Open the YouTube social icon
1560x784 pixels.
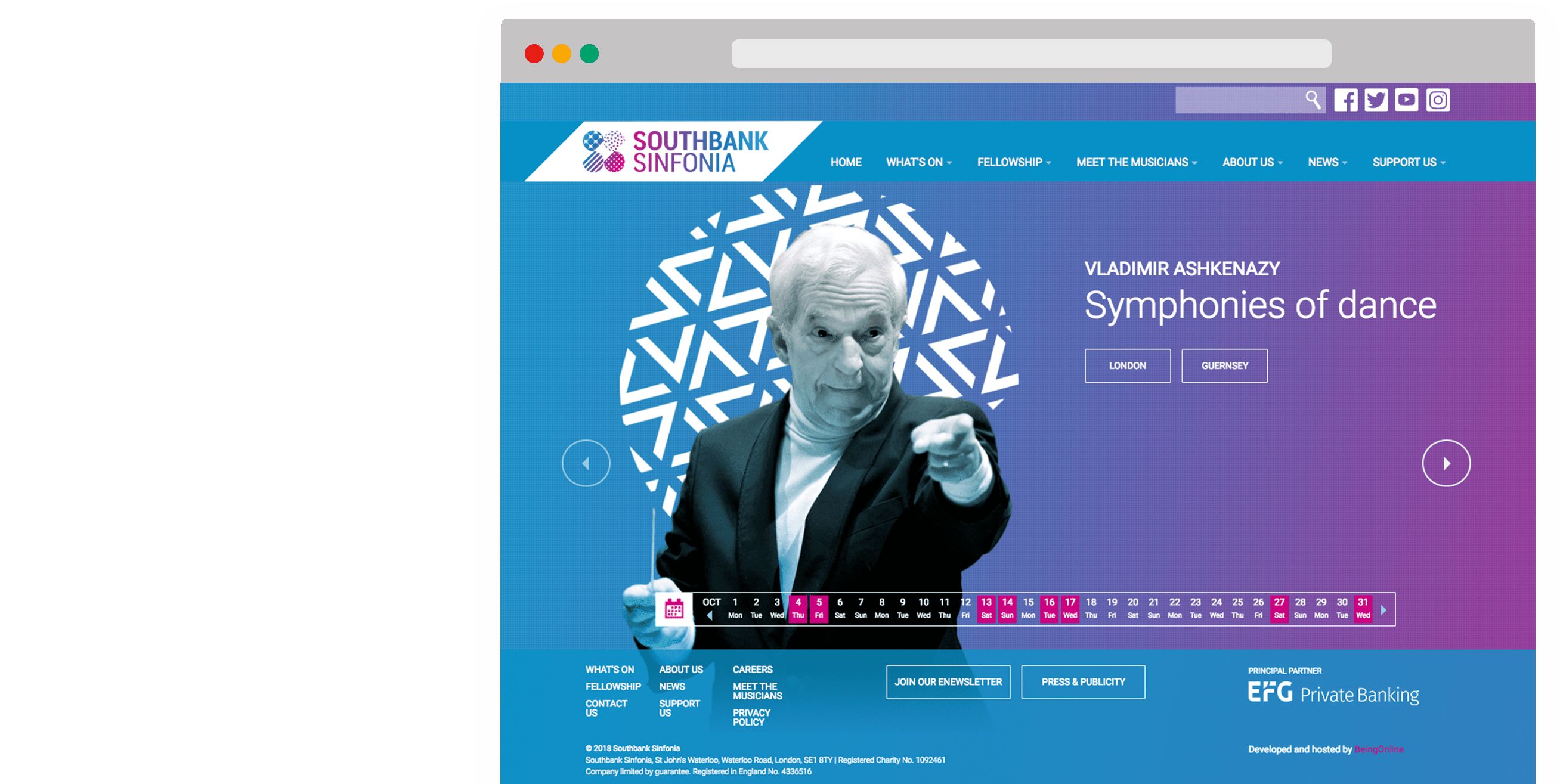point(1406,100)
